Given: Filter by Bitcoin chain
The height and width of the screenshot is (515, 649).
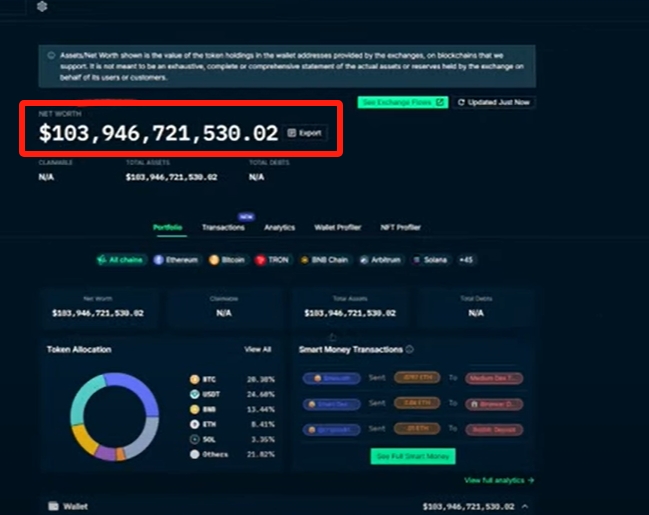Looking at the screenshot, I should coord(228,259).
